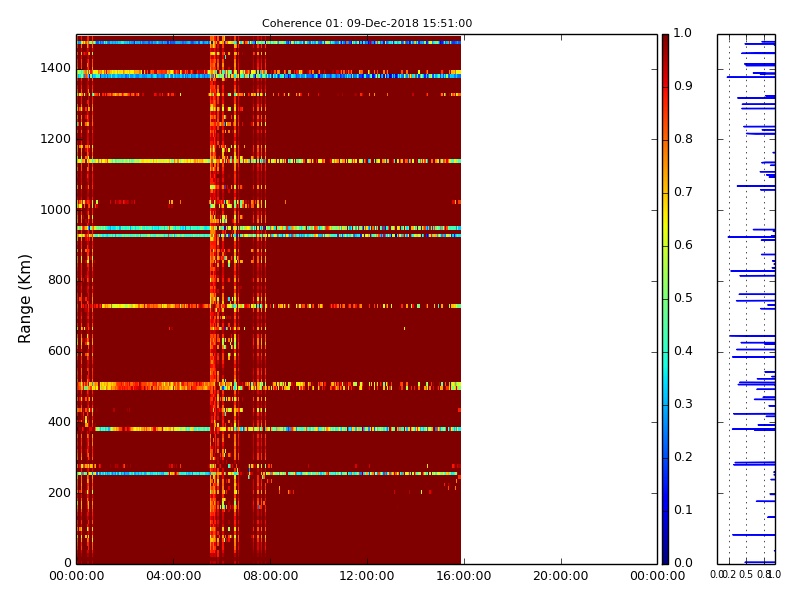Click the 0.6 colorbar tick label
The image size is (800, 600).
click(x=683, y=245)
